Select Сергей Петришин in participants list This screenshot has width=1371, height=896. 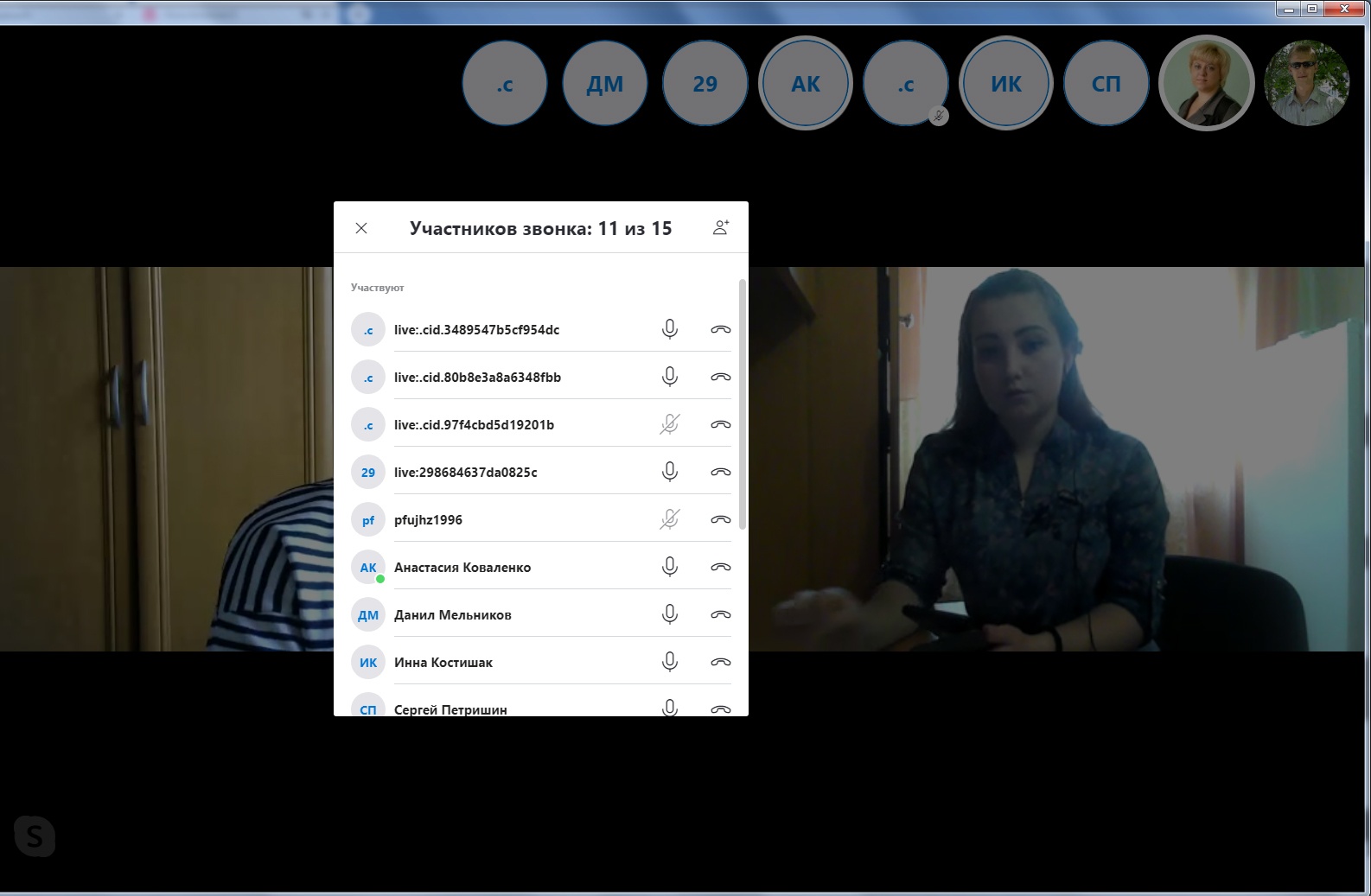(450, 709)
